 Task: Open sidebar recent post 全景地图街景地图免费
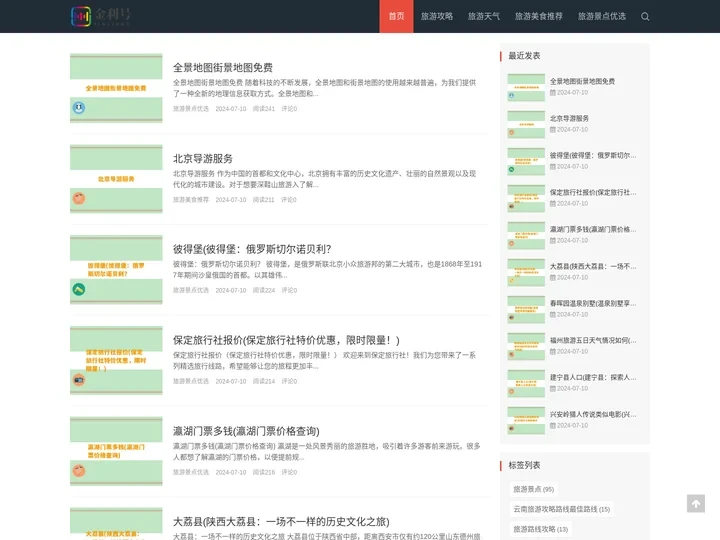click(x=582, y=81)
